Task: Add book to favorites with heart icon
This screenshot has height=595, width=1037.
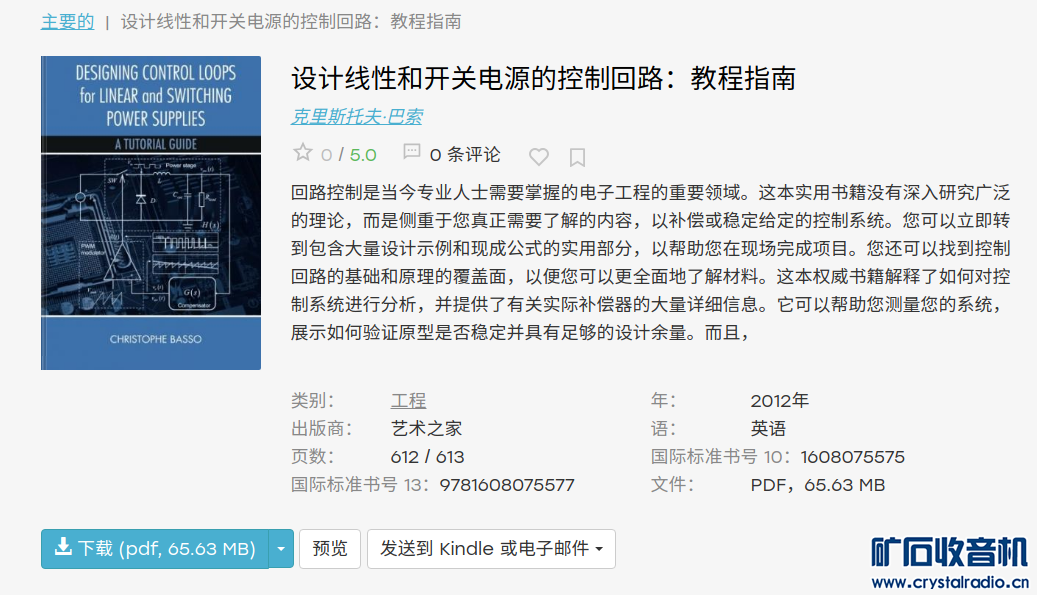Action: pos(539,157)
